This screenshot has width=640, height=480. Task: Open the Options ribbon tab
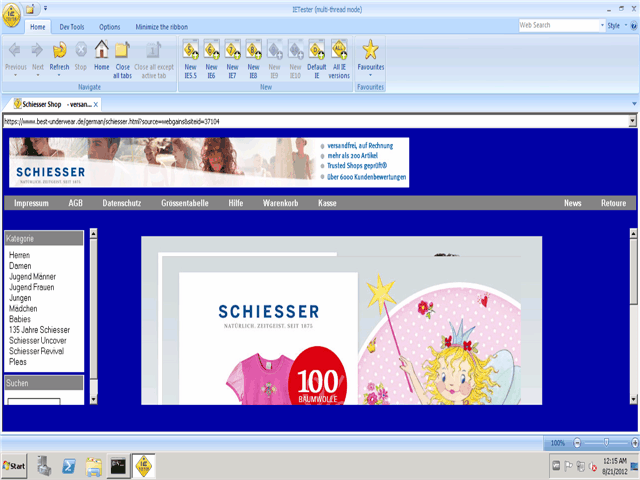(x=109, y=27)
